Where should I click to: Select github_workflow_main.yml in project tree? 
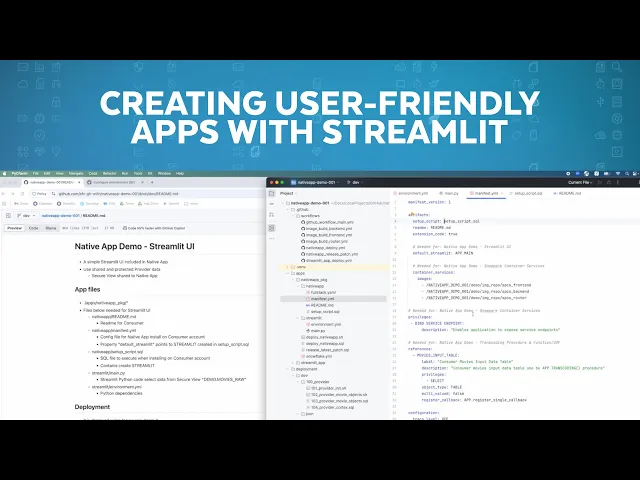[x=327, y=222]
